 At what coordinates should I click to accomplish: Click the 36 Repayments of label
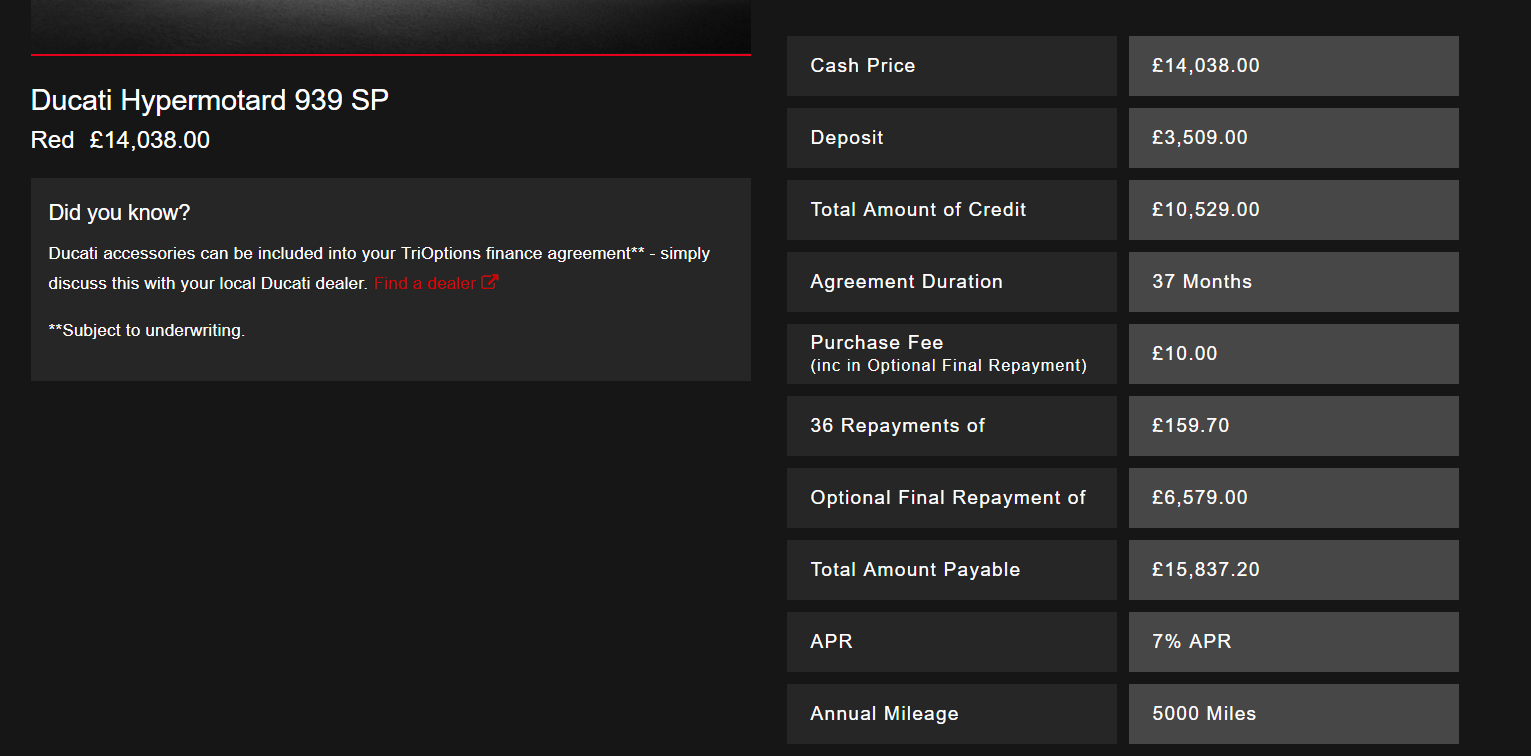(x=898, y=426)
